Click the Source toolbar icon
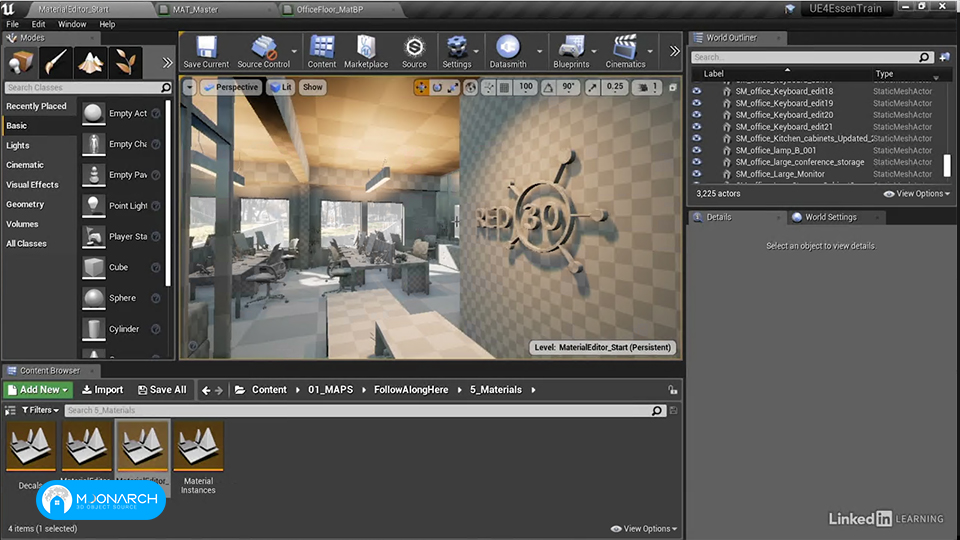 [414, 51]
